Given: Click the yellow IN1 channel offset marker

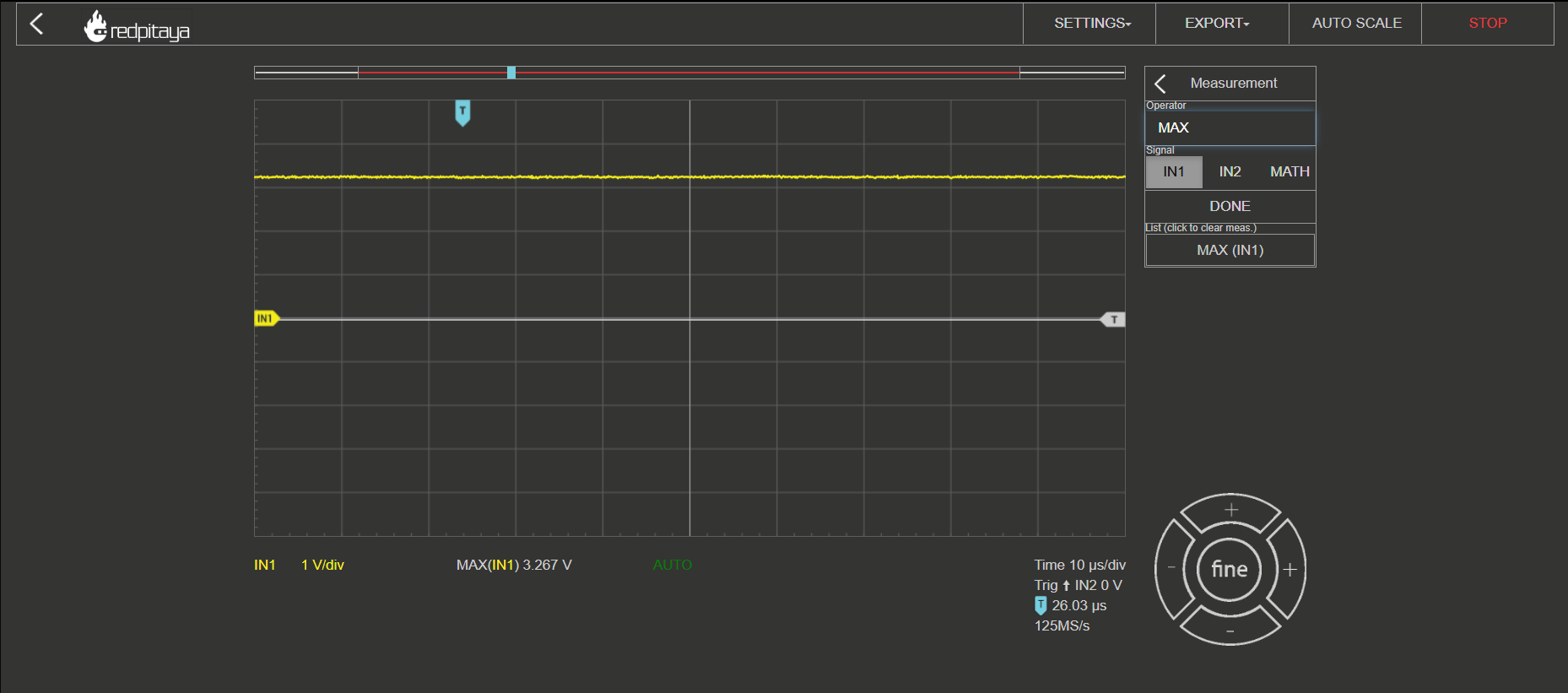Looking at the screenshot, I should pyautogui.click(x=266, y=318).
